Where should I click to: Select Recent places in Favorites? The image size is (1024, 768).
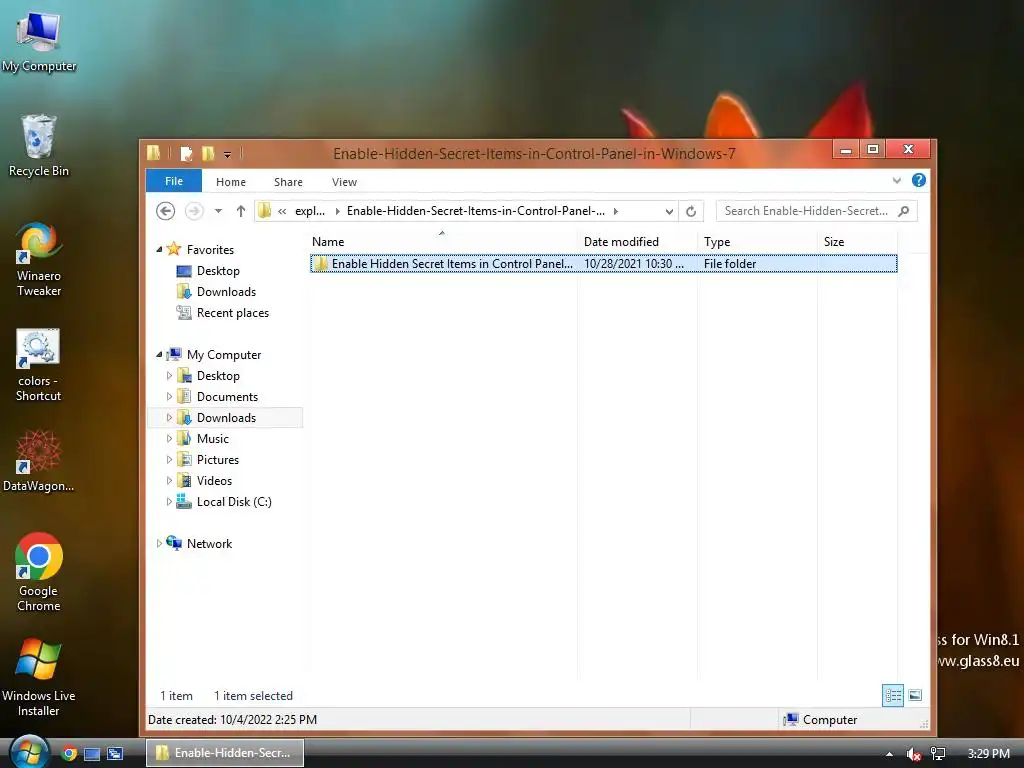click(x=232, y=313)
